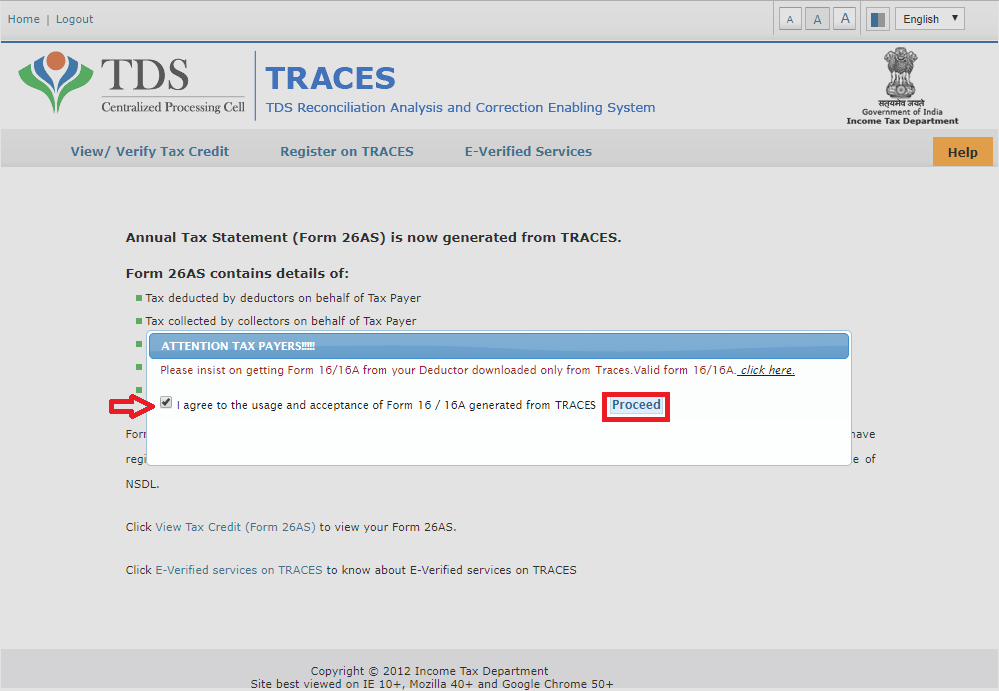Viewport: 999px width, 691px height.
Task: Click the medium font size A icon
Action: [817, 19]
